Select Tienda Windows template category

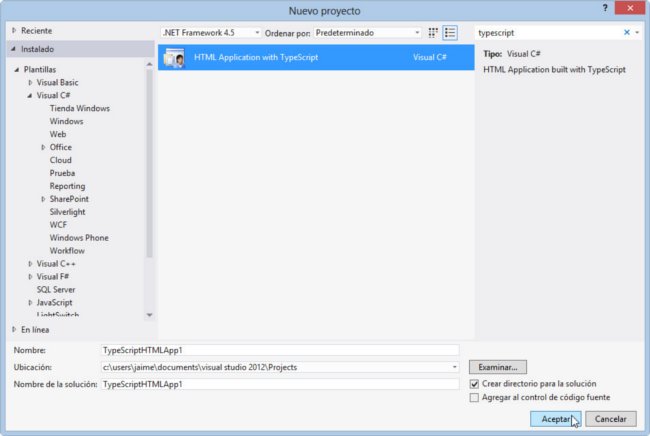point(80,108)
